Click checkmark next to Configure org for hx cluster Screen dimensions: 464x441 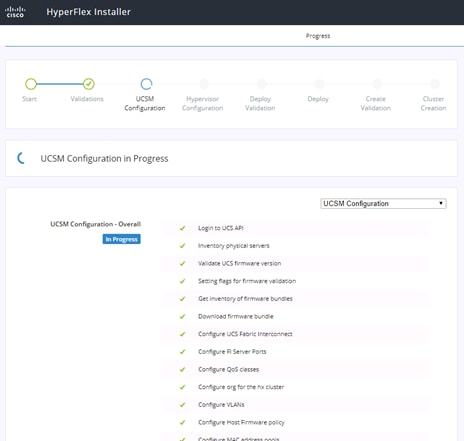coord(182,387)
